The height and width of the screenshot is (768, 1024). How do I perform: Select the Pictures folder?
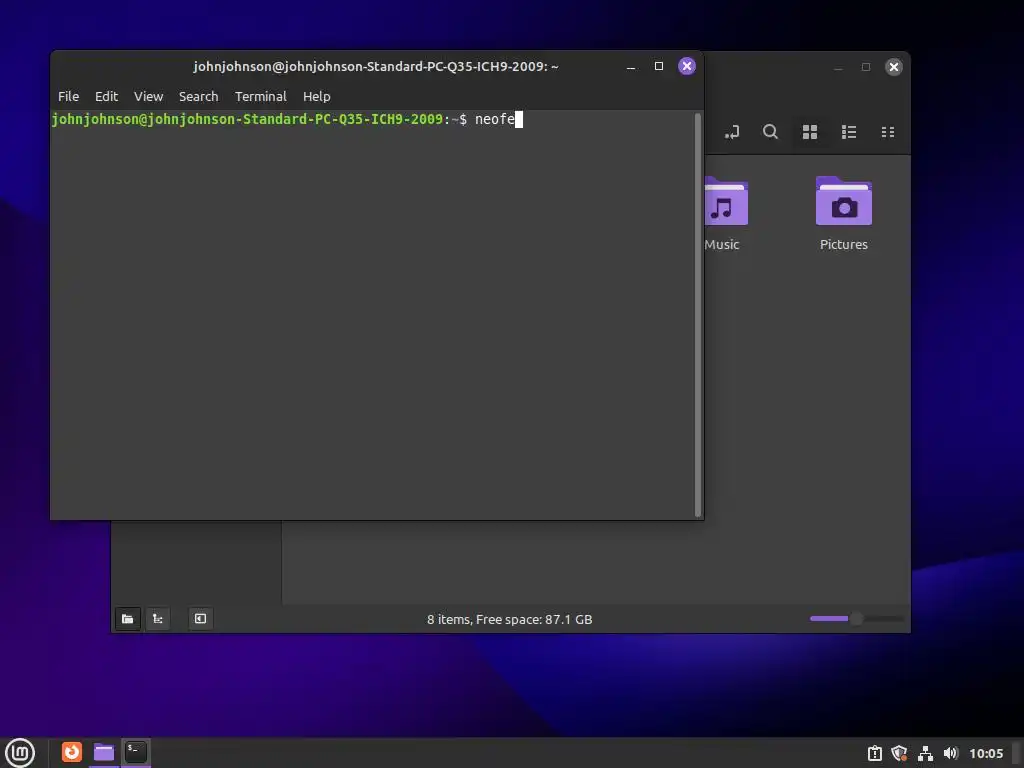(844, 214)
